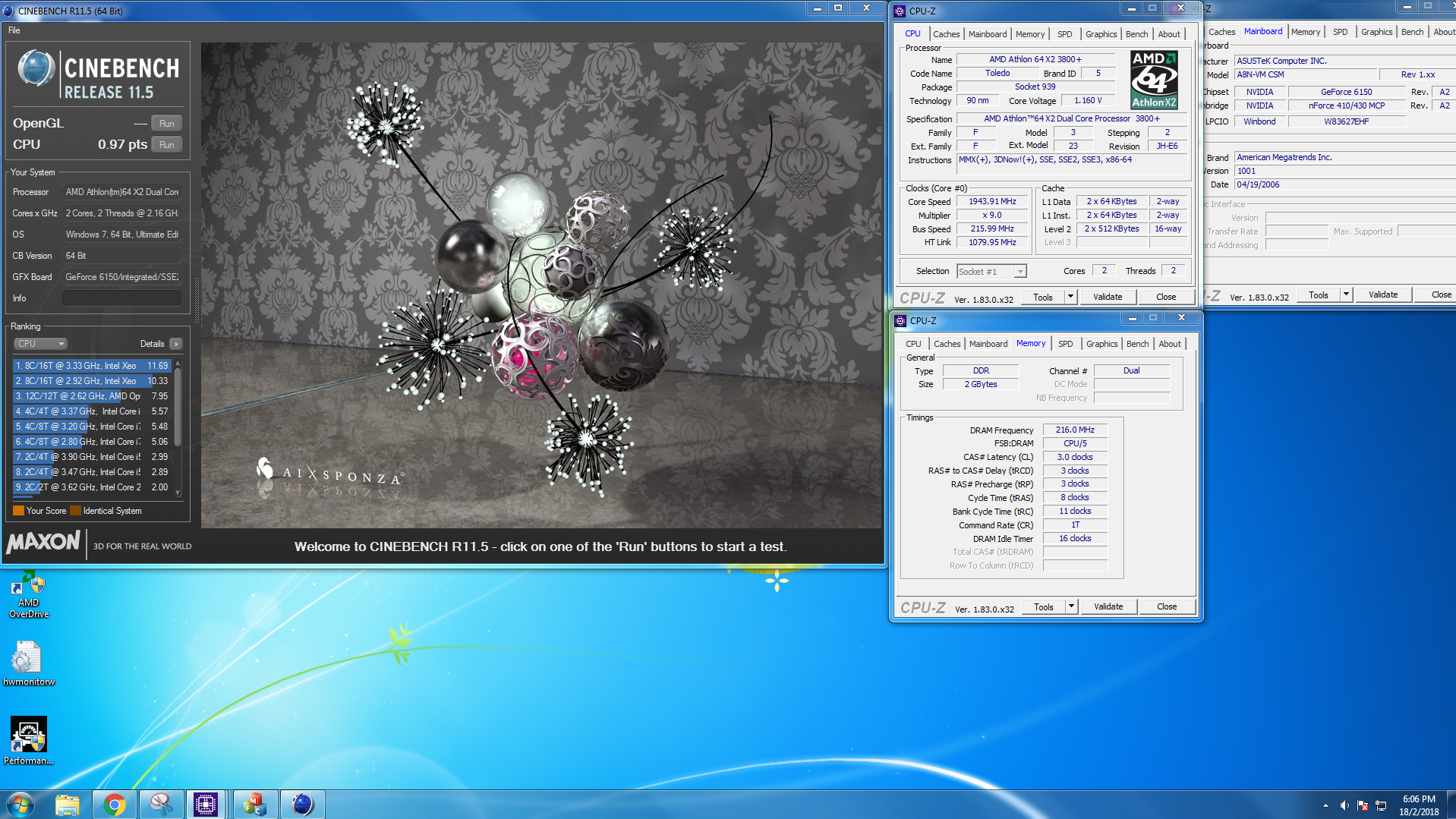Open Ranking Details arrow button in Cinebench
The width and height of the screenshot is (1456, 819).
click(x=176, y=344)
